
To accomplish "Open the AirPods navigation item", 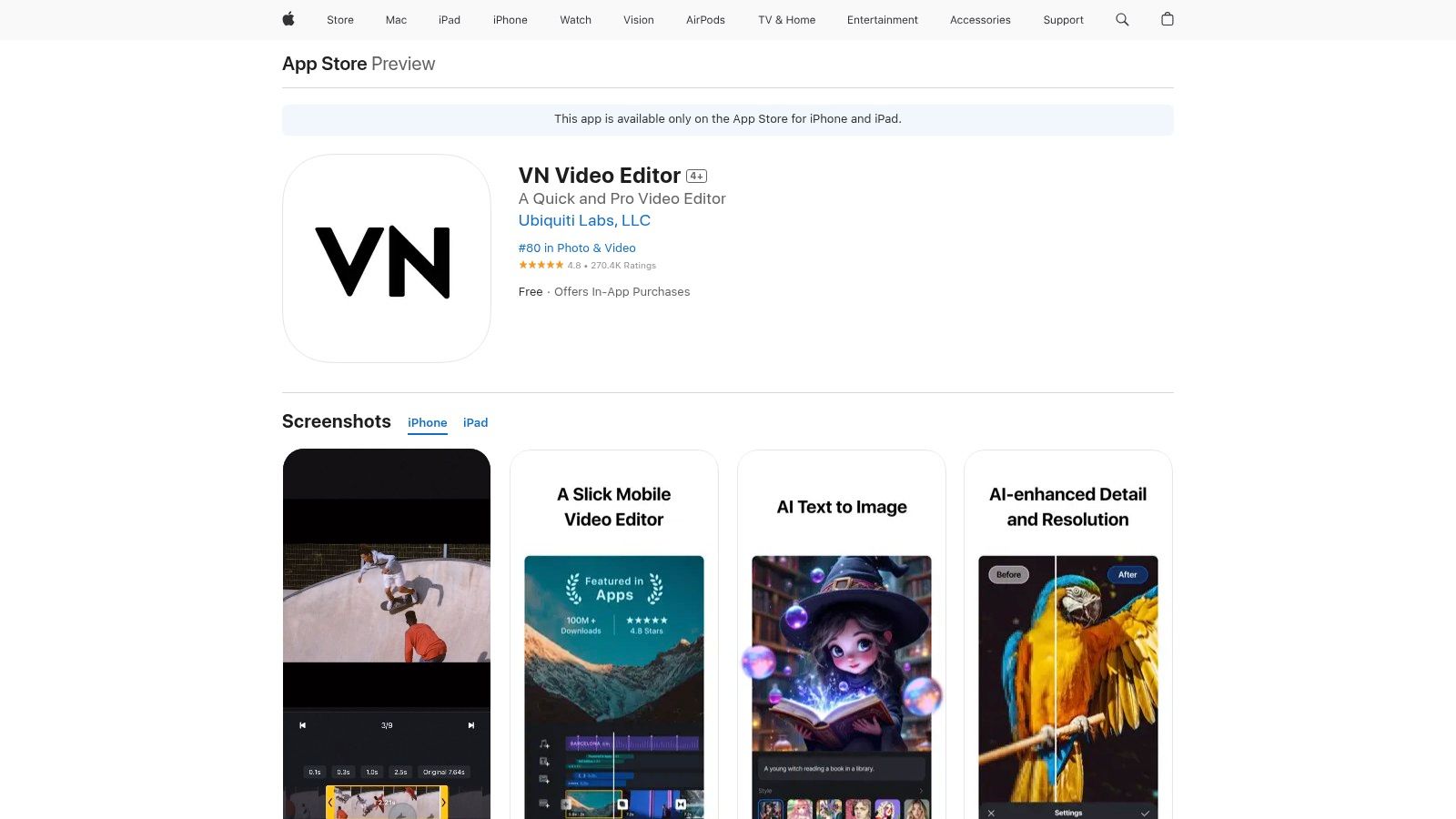I will pos(705,19).
